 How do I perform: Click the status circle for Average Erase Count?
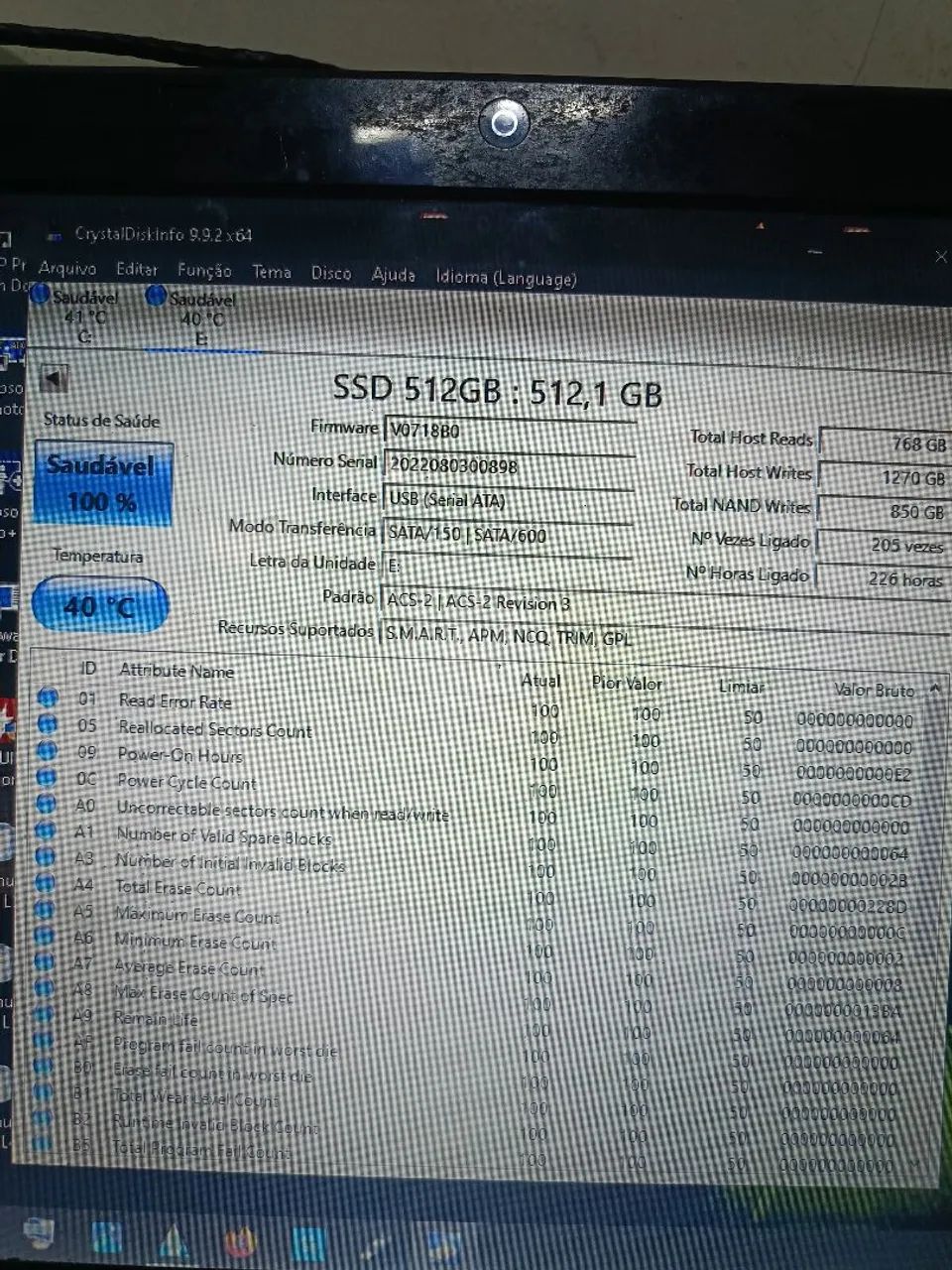(x=45, y=961)
